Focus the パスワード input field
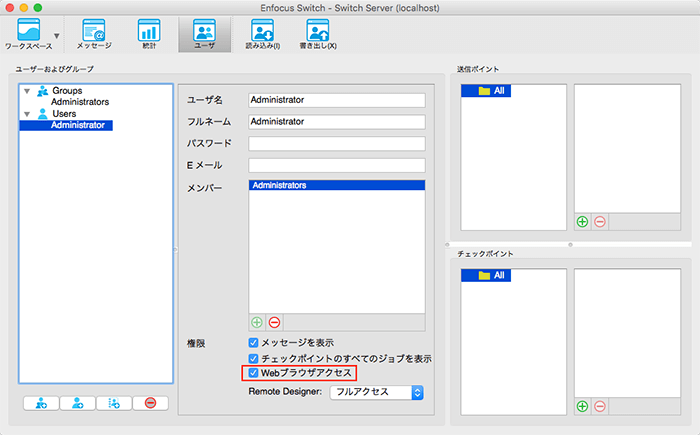The height and width of the screenshot is (435, 700). [x=337, y=143]
